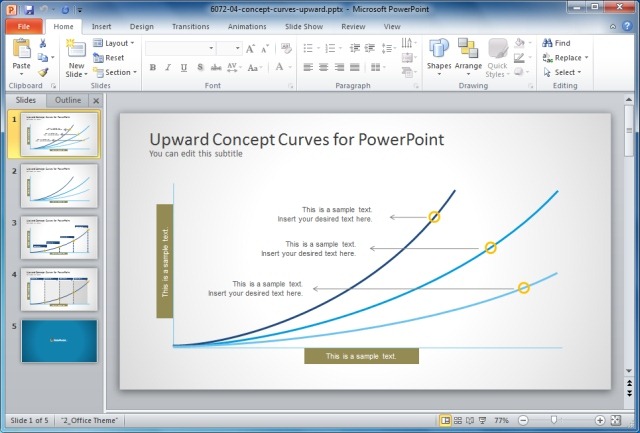
Task: Click the Paste clipboard icon
Action: click(x=22, y=49)
